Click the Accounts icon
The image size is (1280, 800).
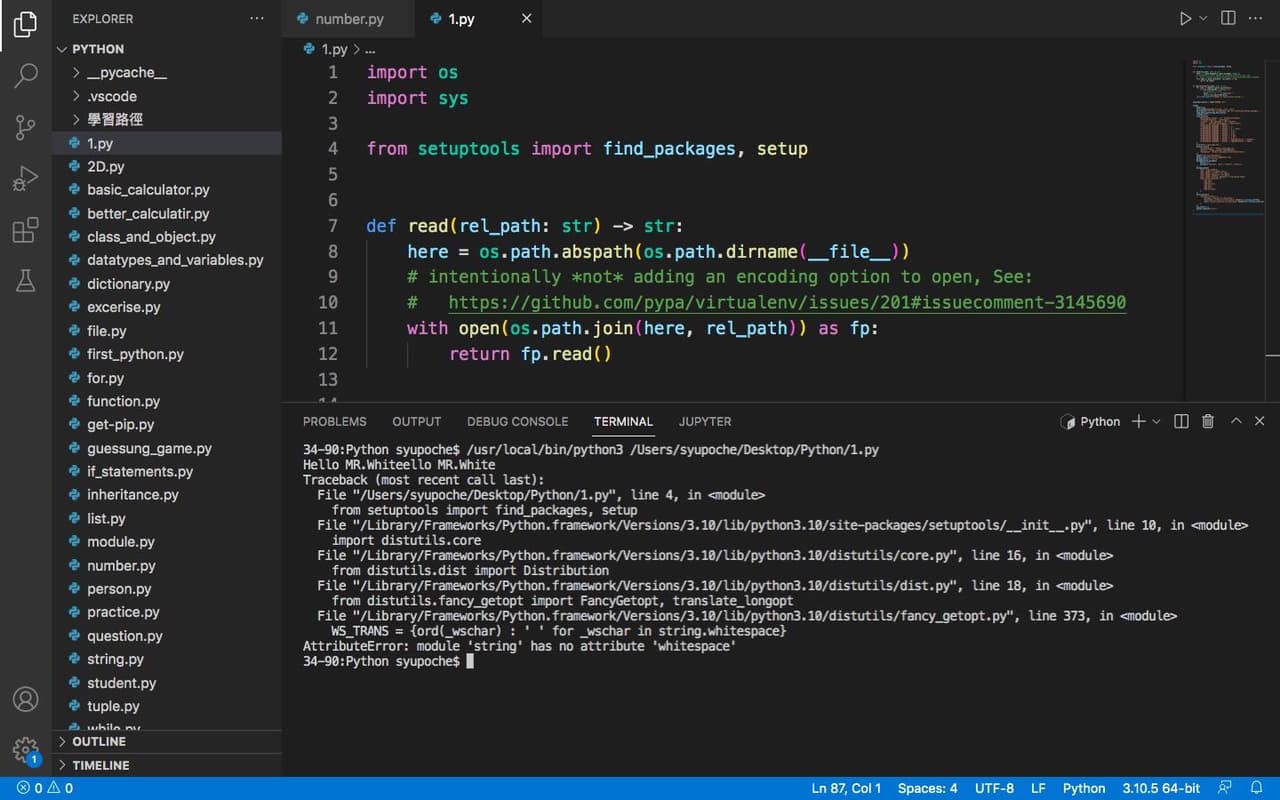(x=26, y=699)
